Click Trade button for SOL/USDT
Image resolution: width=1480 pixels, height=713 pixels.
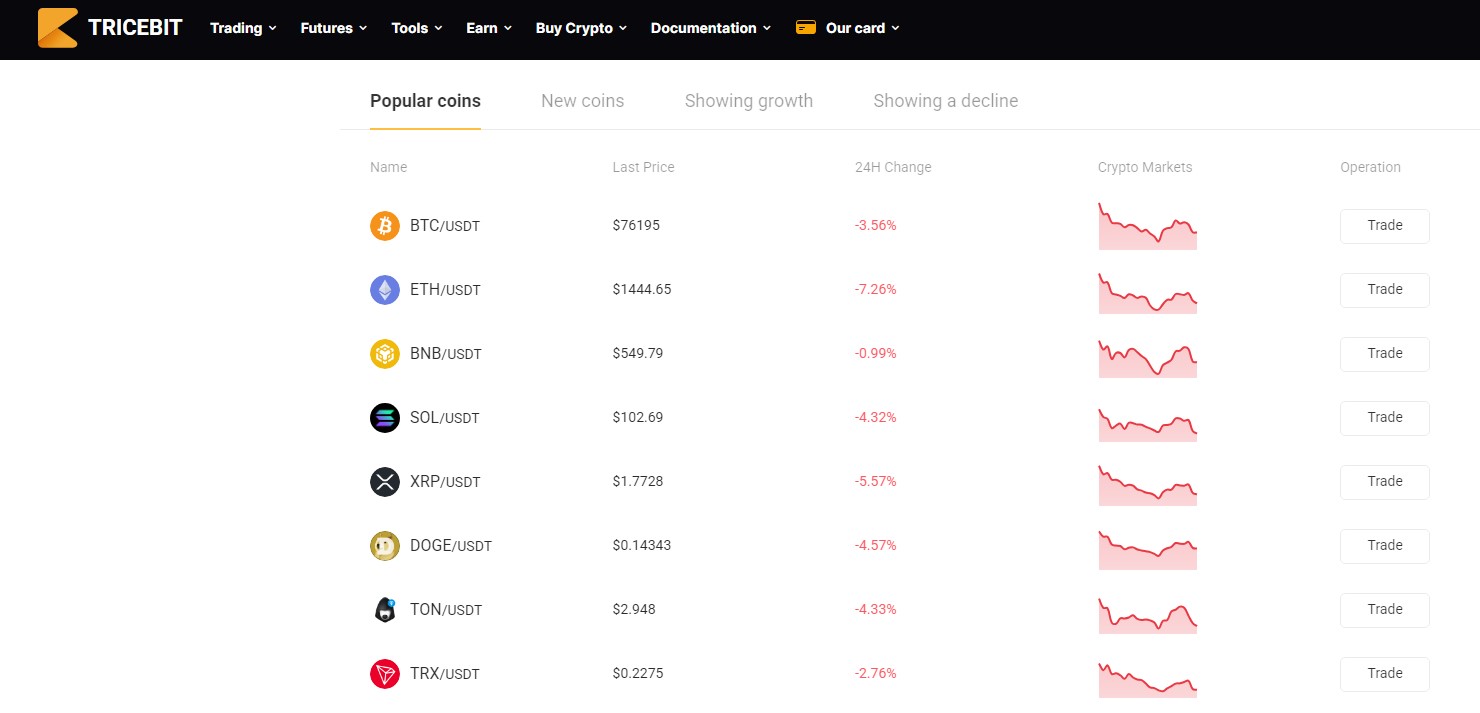tap(1385, 418)
